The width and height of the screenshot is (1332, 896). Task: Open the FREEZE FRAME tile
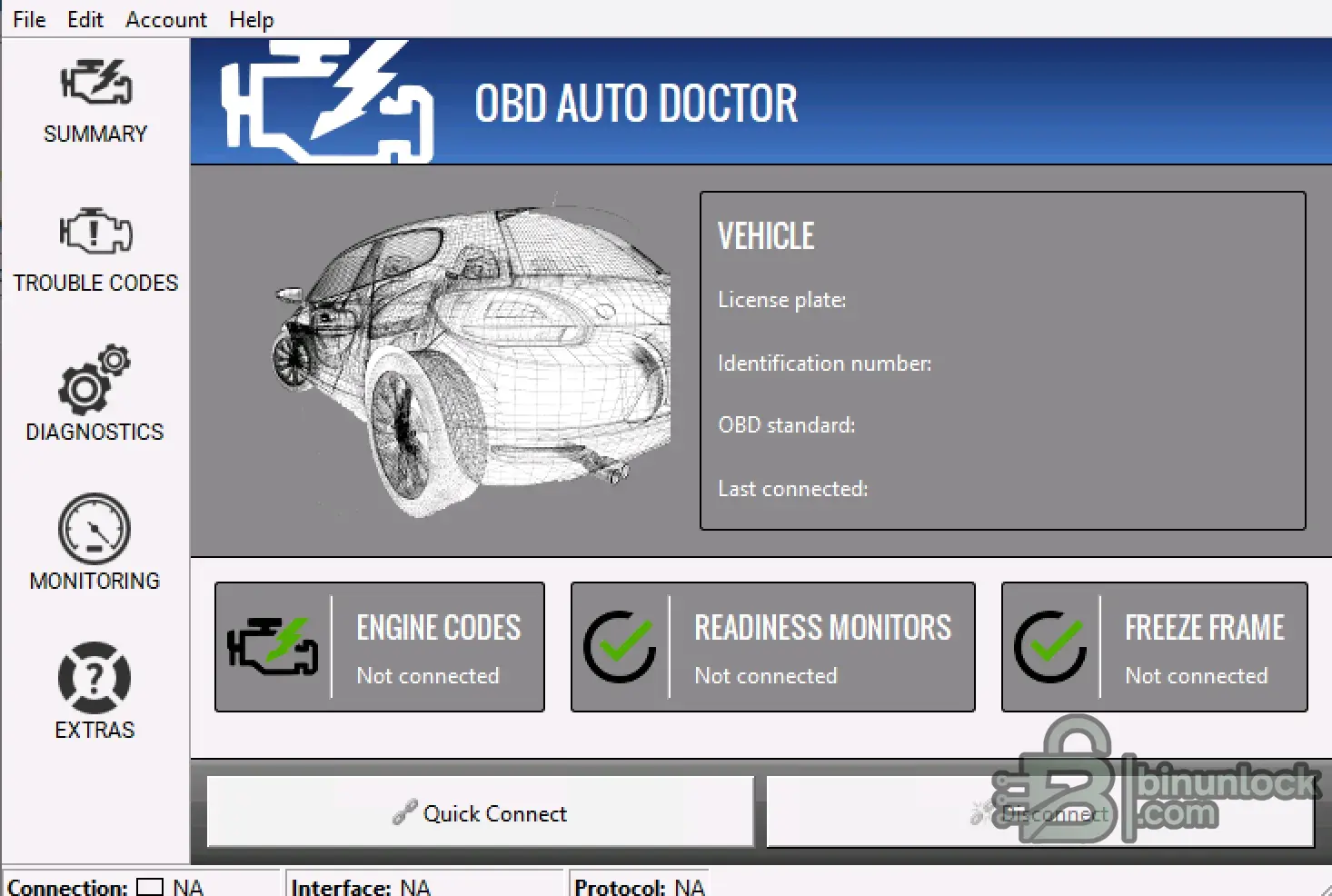(1155, 647)
